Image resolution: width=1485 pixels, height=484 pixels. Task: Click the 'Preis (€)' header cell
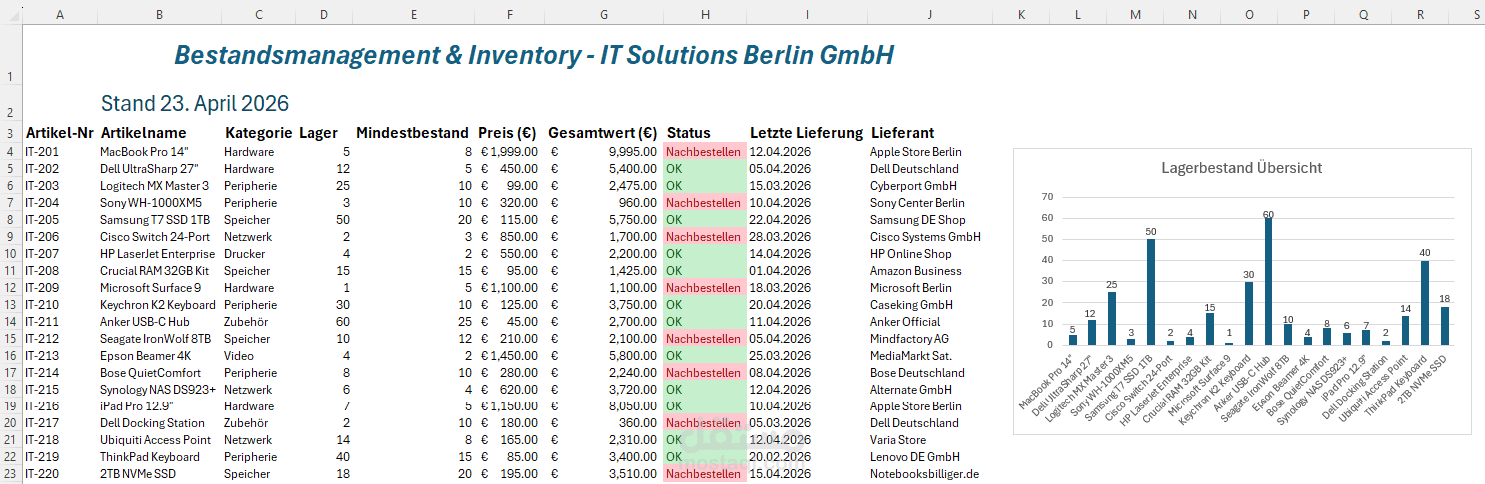(x=507, y=133)
